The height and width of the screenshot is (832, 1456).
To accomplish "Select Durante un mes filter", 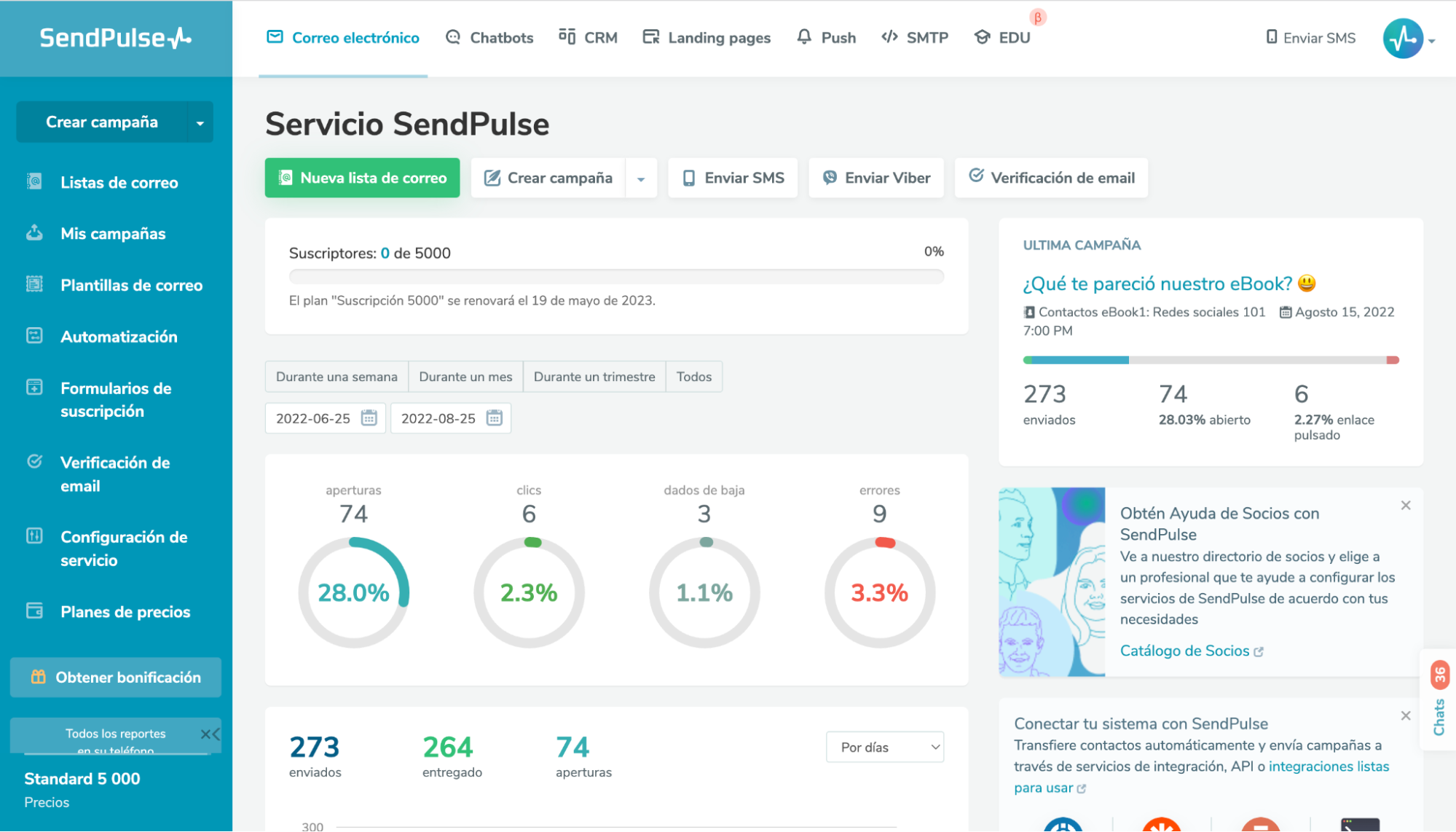I will coord(465,377).
